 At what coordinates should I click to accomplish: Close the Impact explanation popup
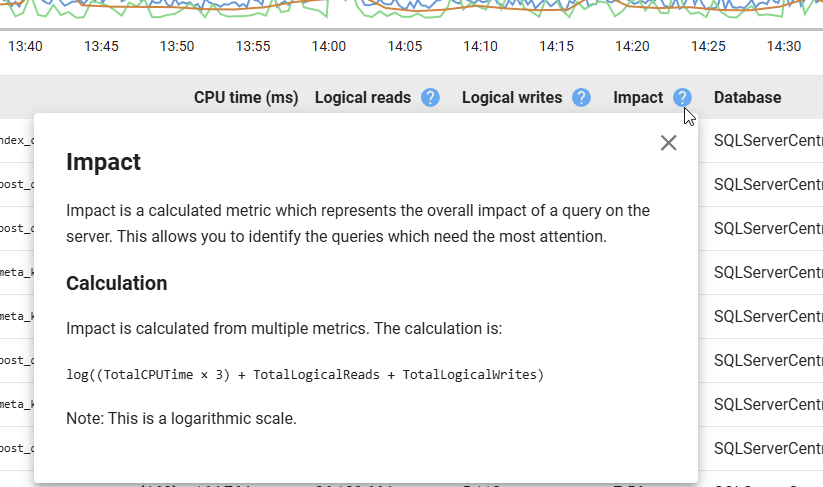pos(669,143)
